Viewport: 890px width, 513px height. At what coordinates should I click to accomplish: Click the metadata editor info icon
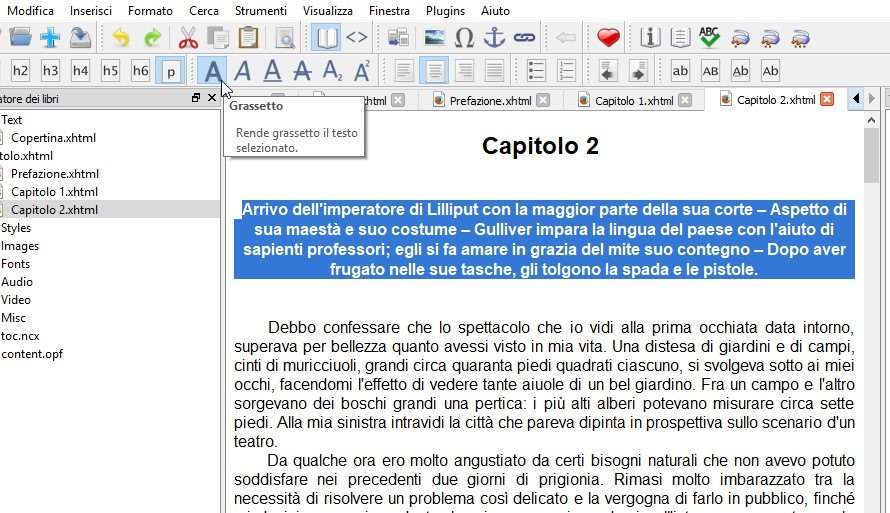(650, 38)
